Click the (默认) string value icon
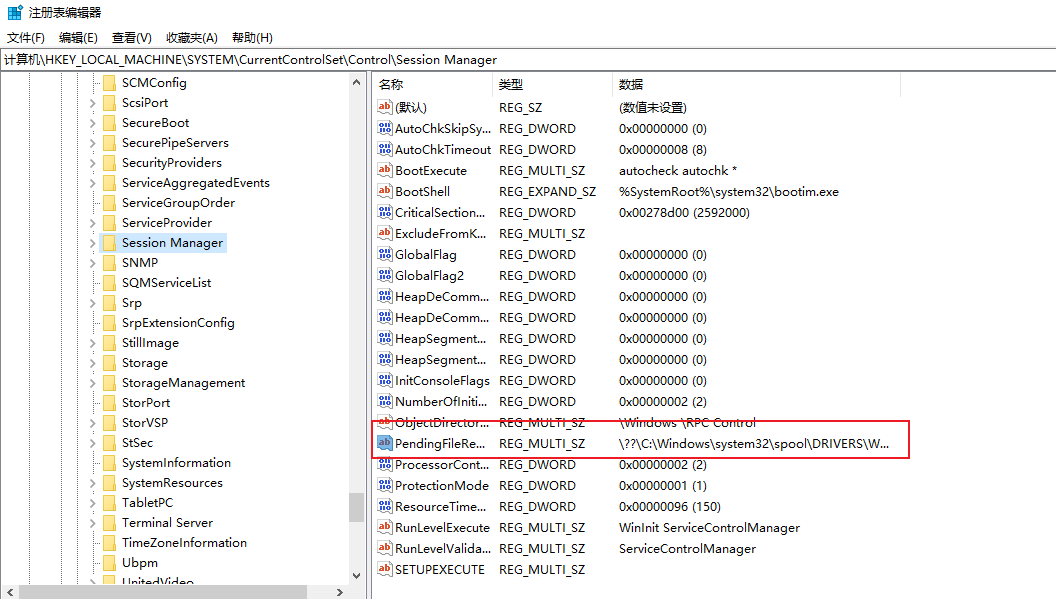Screen dimensions: 1056x599 pyautogui.click(x=385, y=107)
